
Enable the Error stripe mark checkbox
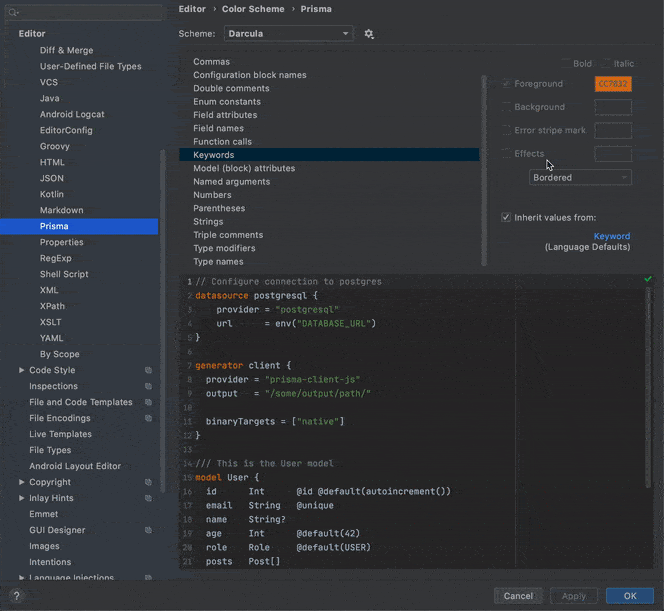[506, 130]
